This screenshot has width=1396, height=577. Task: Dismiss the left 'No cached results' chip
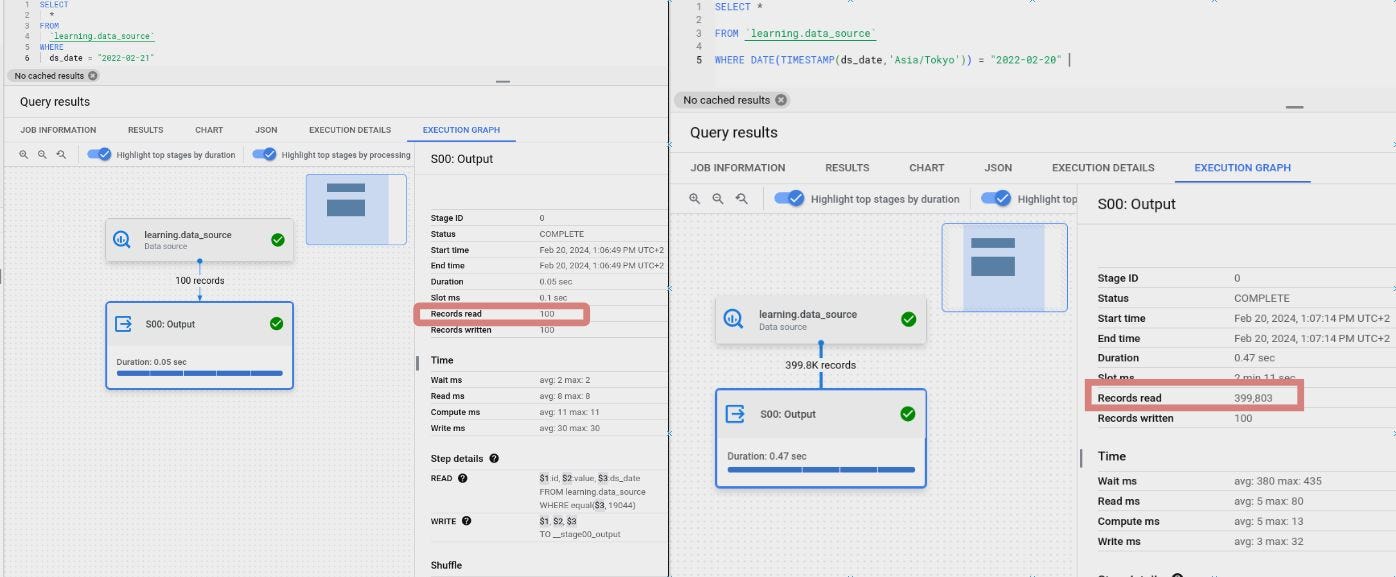coord(93,76)
